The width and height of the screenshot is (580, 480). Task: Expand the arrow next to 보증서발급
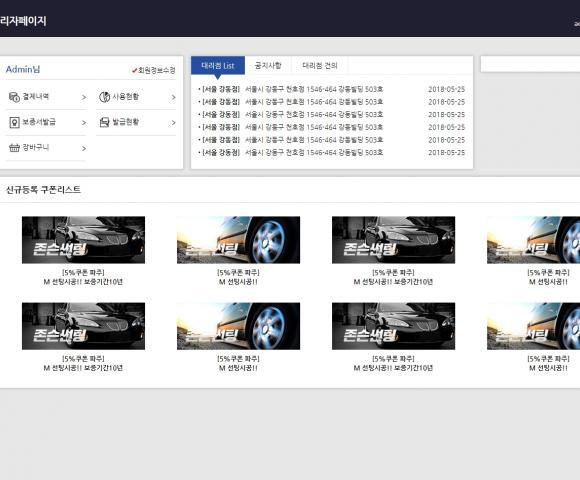click(84, 122)
